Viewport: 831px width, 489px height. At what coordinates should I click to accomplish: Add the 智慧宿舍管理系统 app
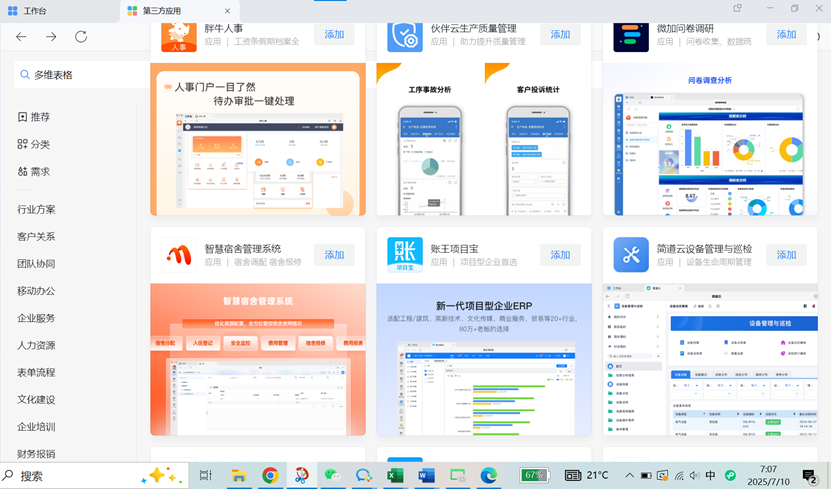point(334,255)
